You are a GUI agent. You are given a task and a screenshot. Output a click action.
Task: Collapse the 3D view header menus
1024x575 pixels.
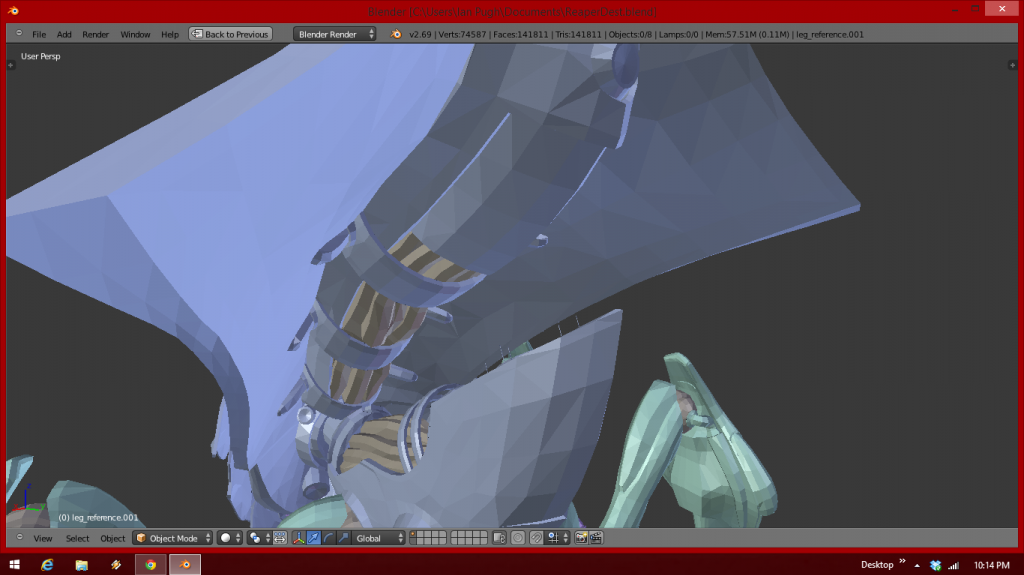pyautogui.click(x=20, y=538)
